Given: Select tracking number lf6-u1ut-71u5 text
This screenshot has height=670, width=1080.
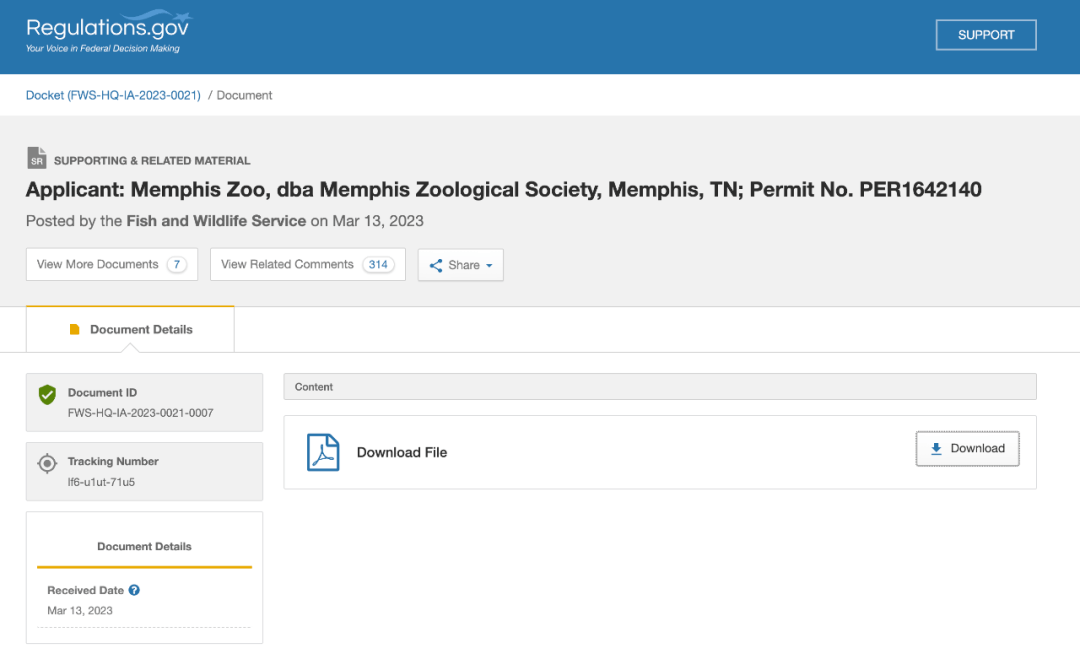Looking at the screenshot, I should click(101, 482).
